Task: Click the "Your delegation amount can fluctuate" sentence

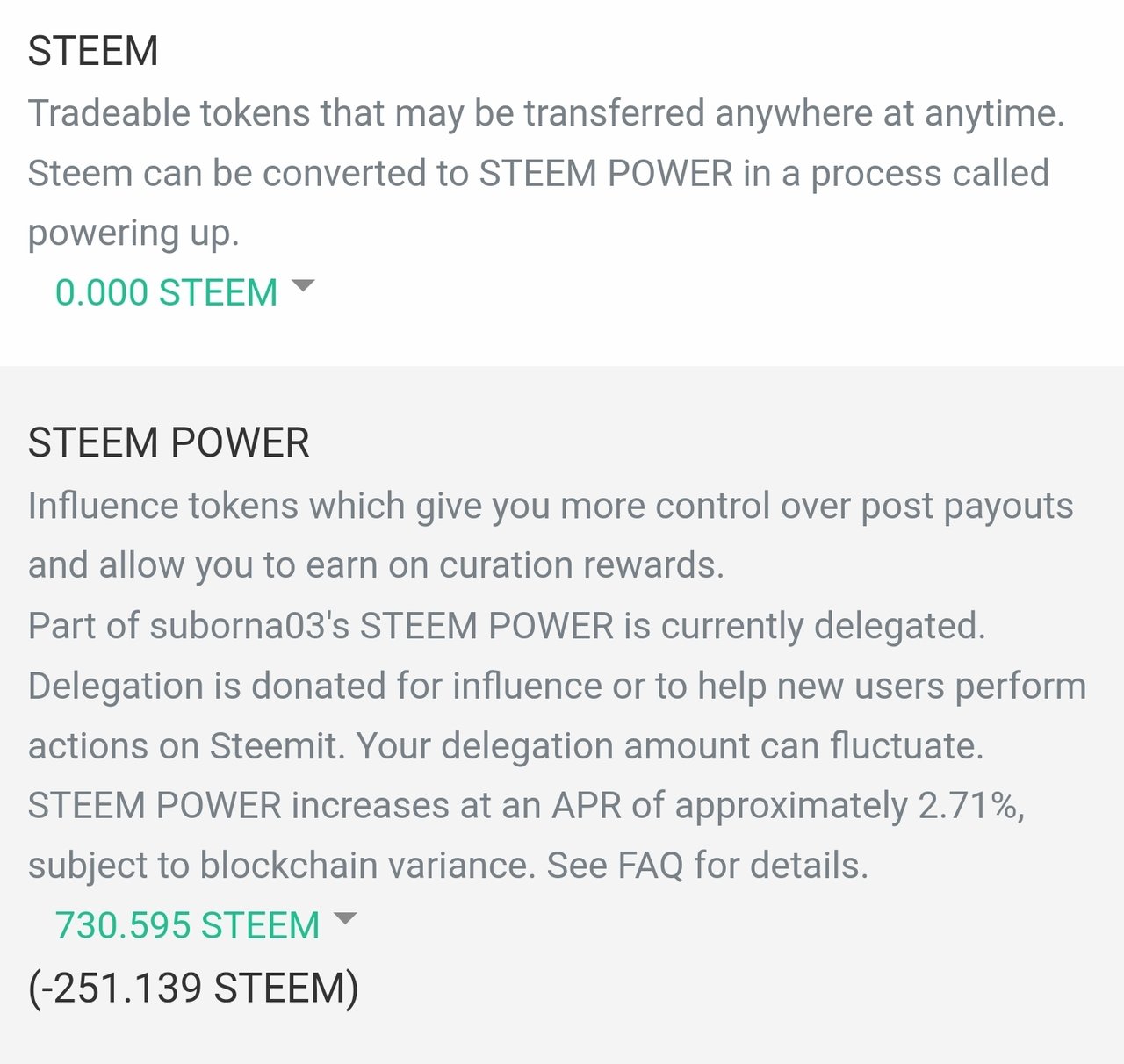Action: pyautogui.click(x=669, y=746)
